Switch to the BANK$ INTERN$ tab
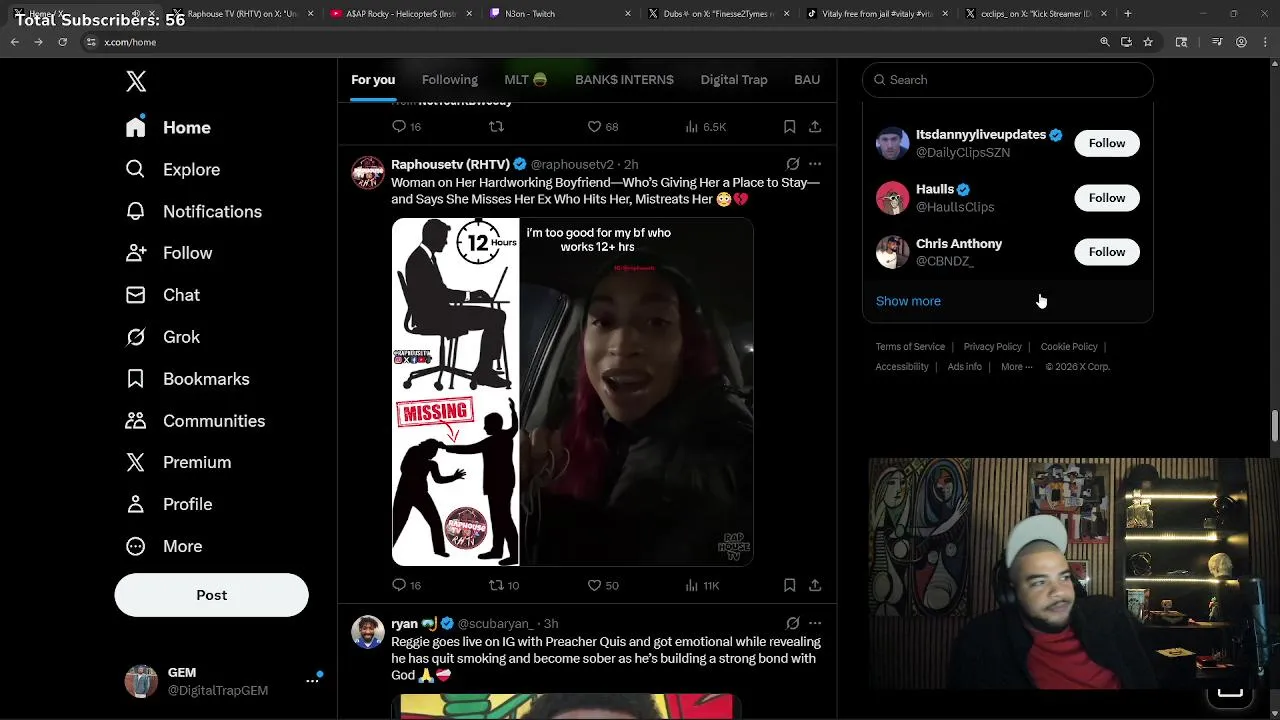The image size is (1280, 720). coord(624,80)
